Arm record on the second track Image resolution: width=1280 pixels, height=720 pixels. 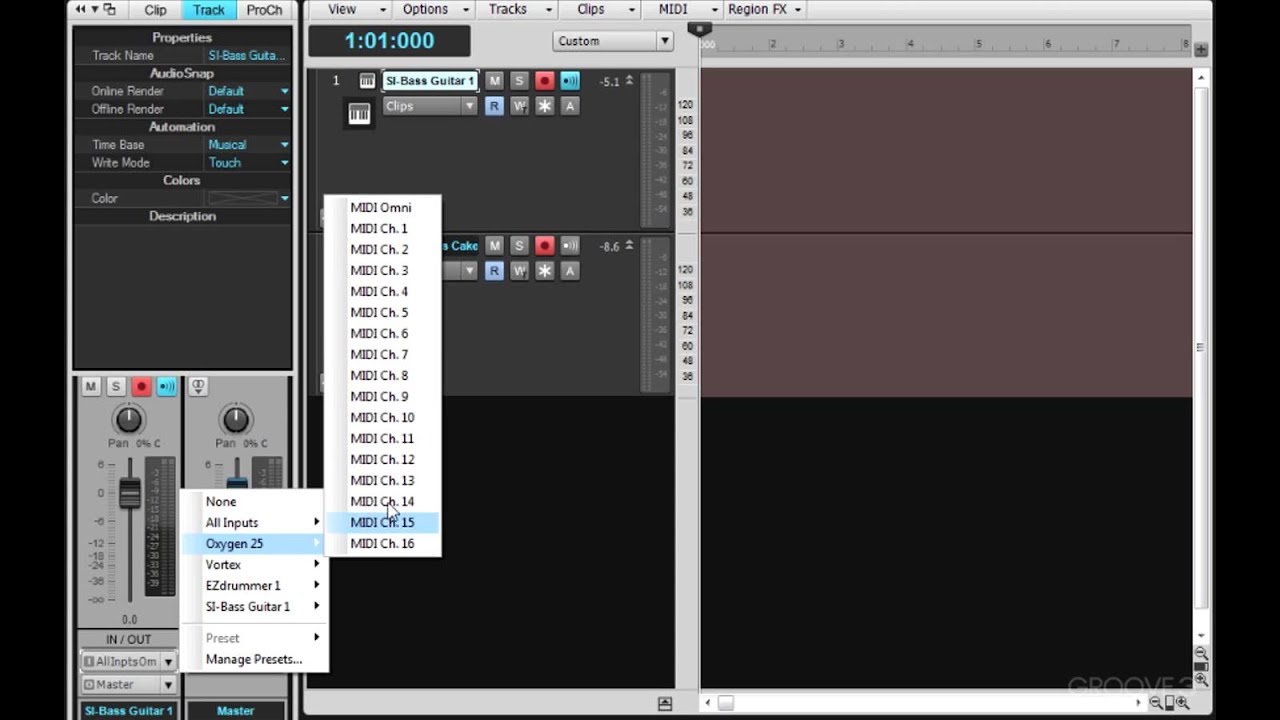pos(544,246)
